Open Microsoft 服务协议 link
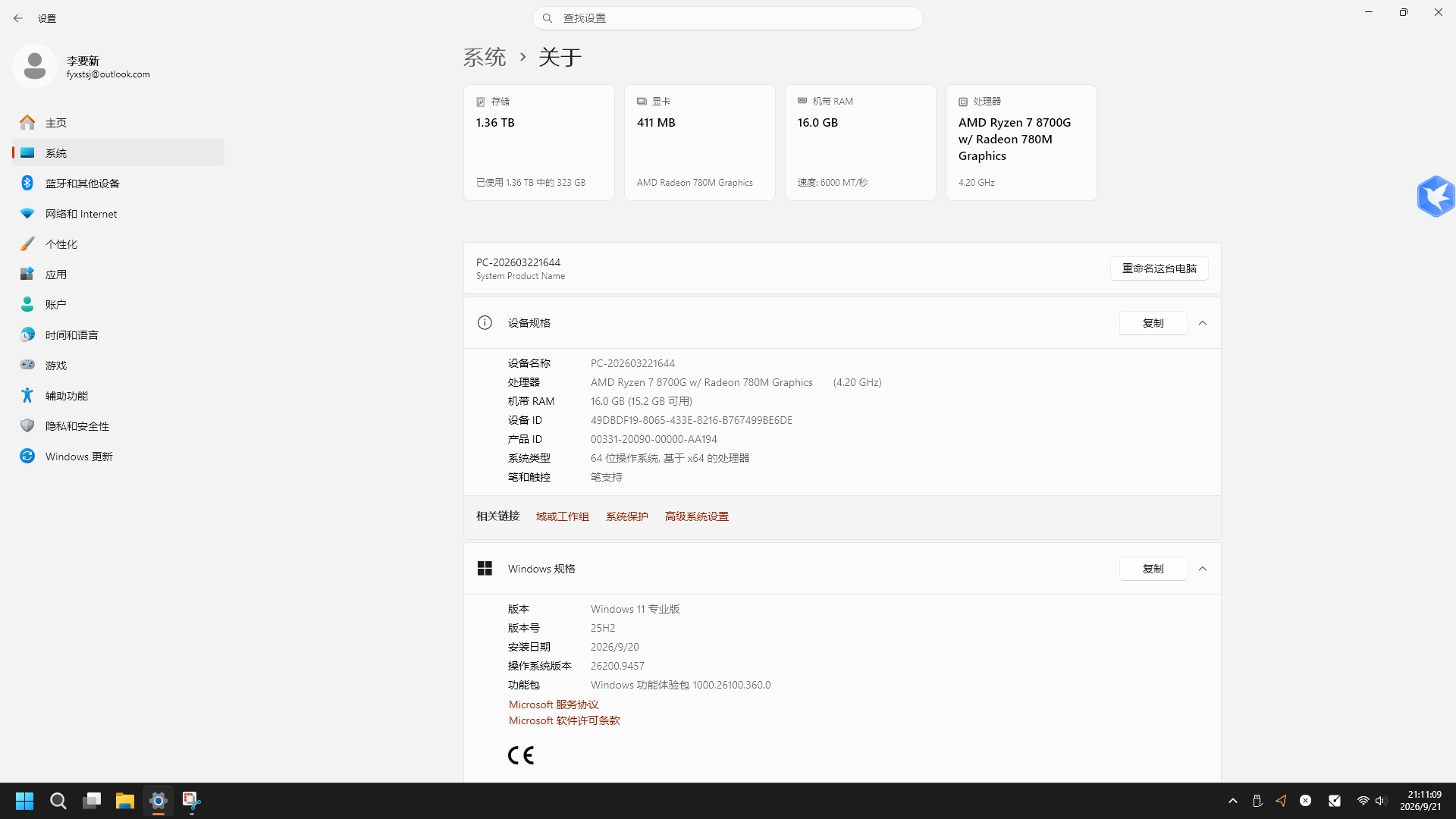1456x819 pixels. pos(554,704)
